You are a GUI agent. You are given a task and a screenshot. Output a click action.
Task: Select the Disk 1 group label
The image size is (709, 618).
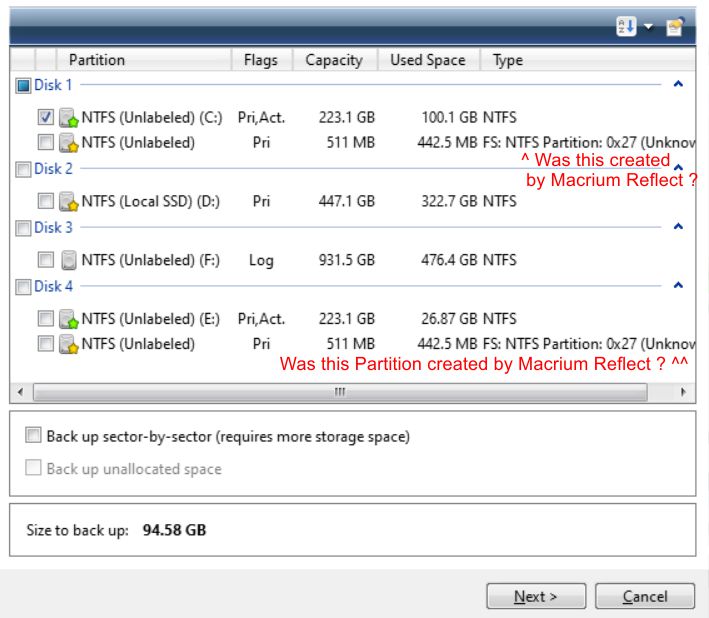(53, 85)
